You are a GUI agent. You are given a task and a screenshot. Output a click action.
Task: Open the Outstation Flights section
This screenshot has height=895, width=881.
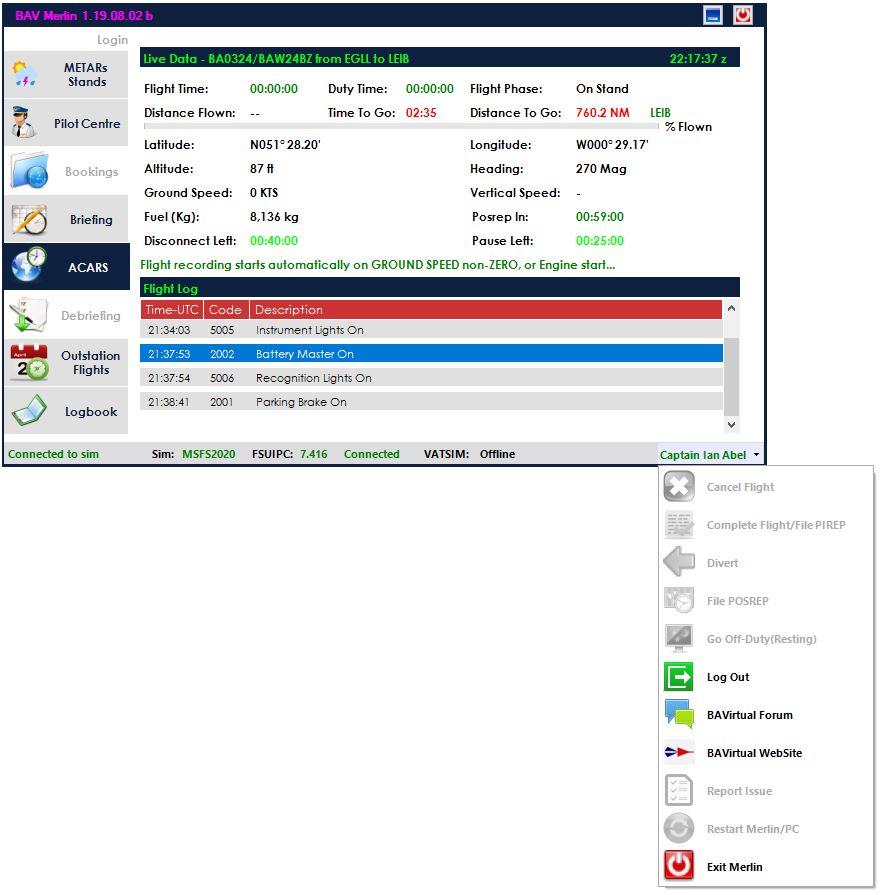click(x=66, y=363)
